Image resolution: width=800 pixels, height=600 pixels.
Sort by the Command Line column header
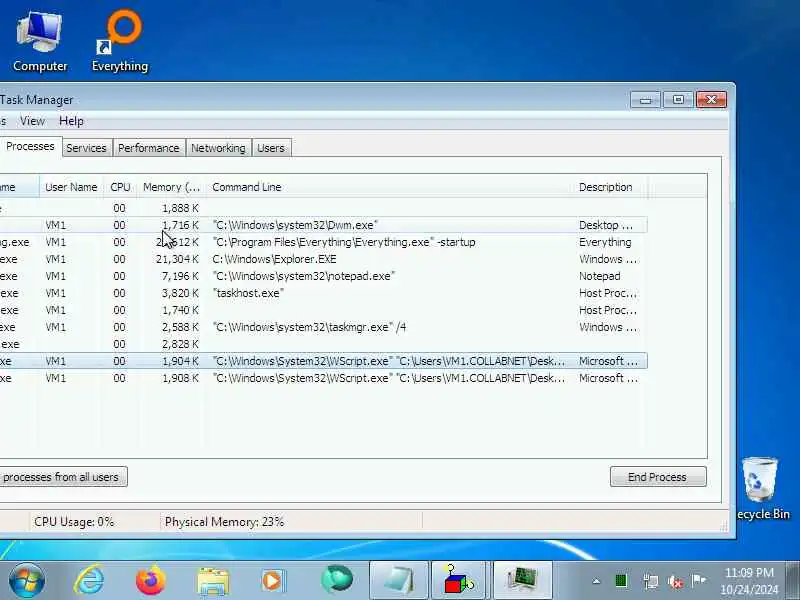[x=390, y=187]
